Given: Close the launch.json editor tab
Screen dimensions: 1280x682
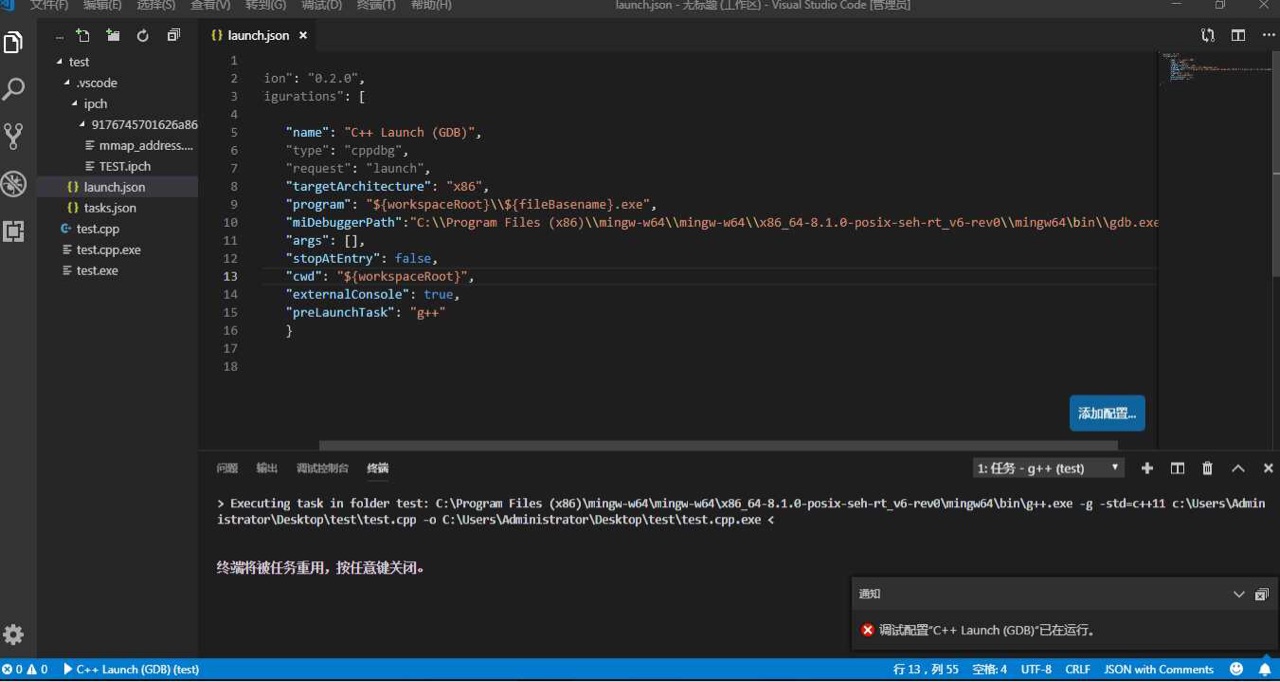Looking at the screenshot, I should tap(303, 35).
